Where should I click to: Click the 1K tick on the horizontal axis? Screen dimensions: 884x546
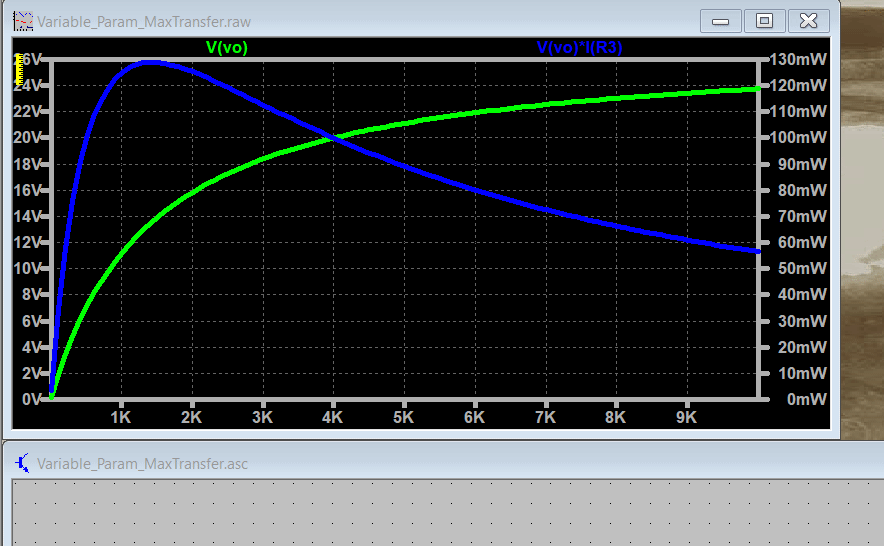point(121,416)
